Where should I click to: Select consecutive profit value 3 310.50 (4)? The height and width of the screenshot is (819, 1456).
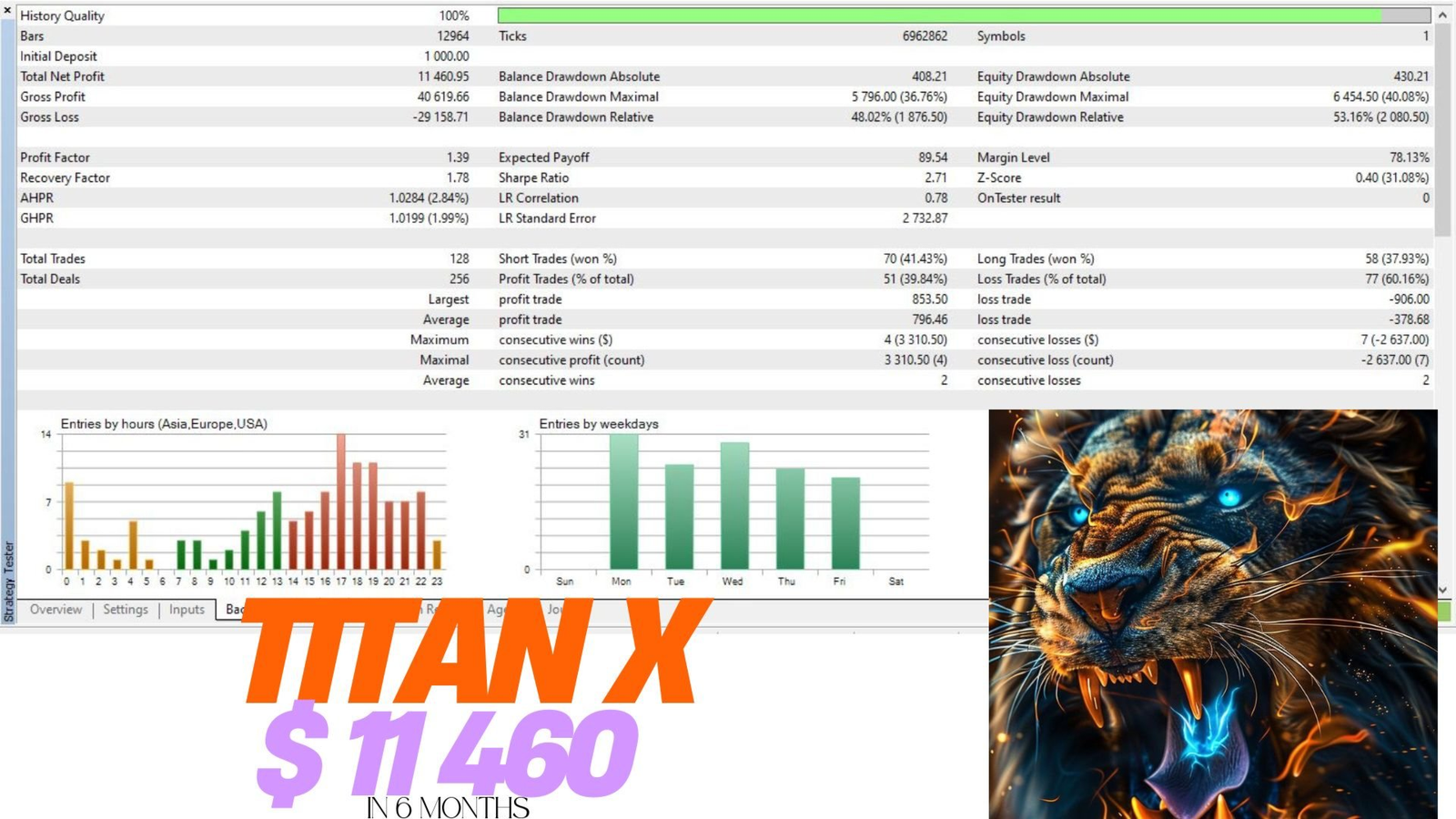click(x=915, y=359)
